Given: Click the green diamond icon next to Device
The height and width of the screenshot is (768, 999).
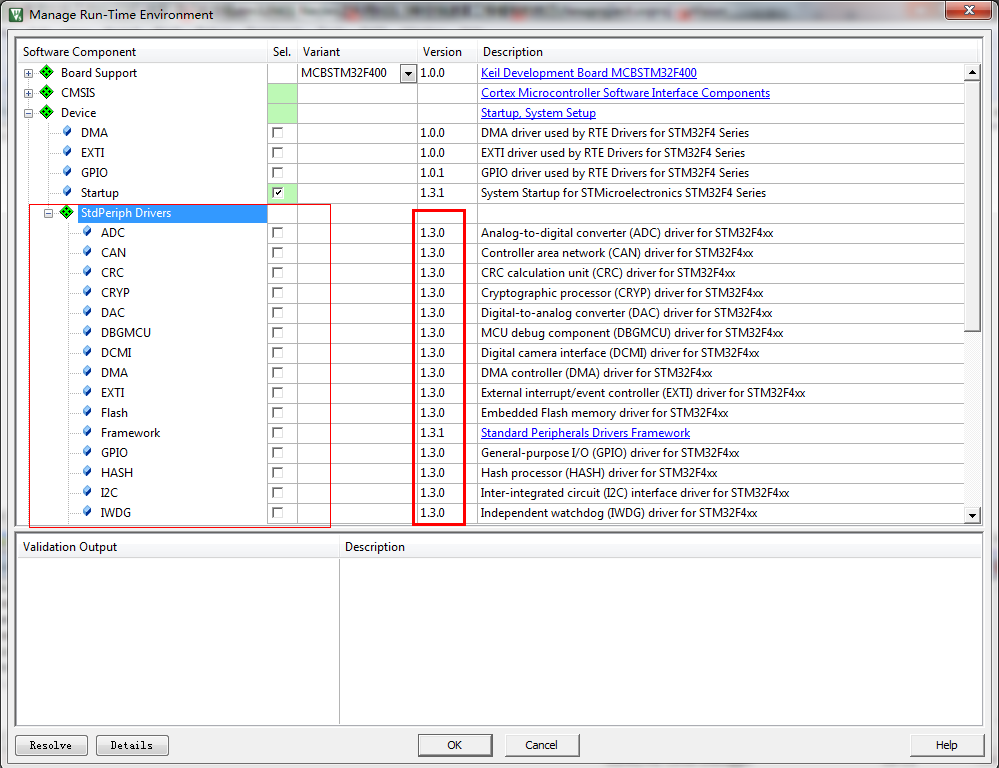Looking at the screenshot, I should pyautogui.click(x=47, y=112).
